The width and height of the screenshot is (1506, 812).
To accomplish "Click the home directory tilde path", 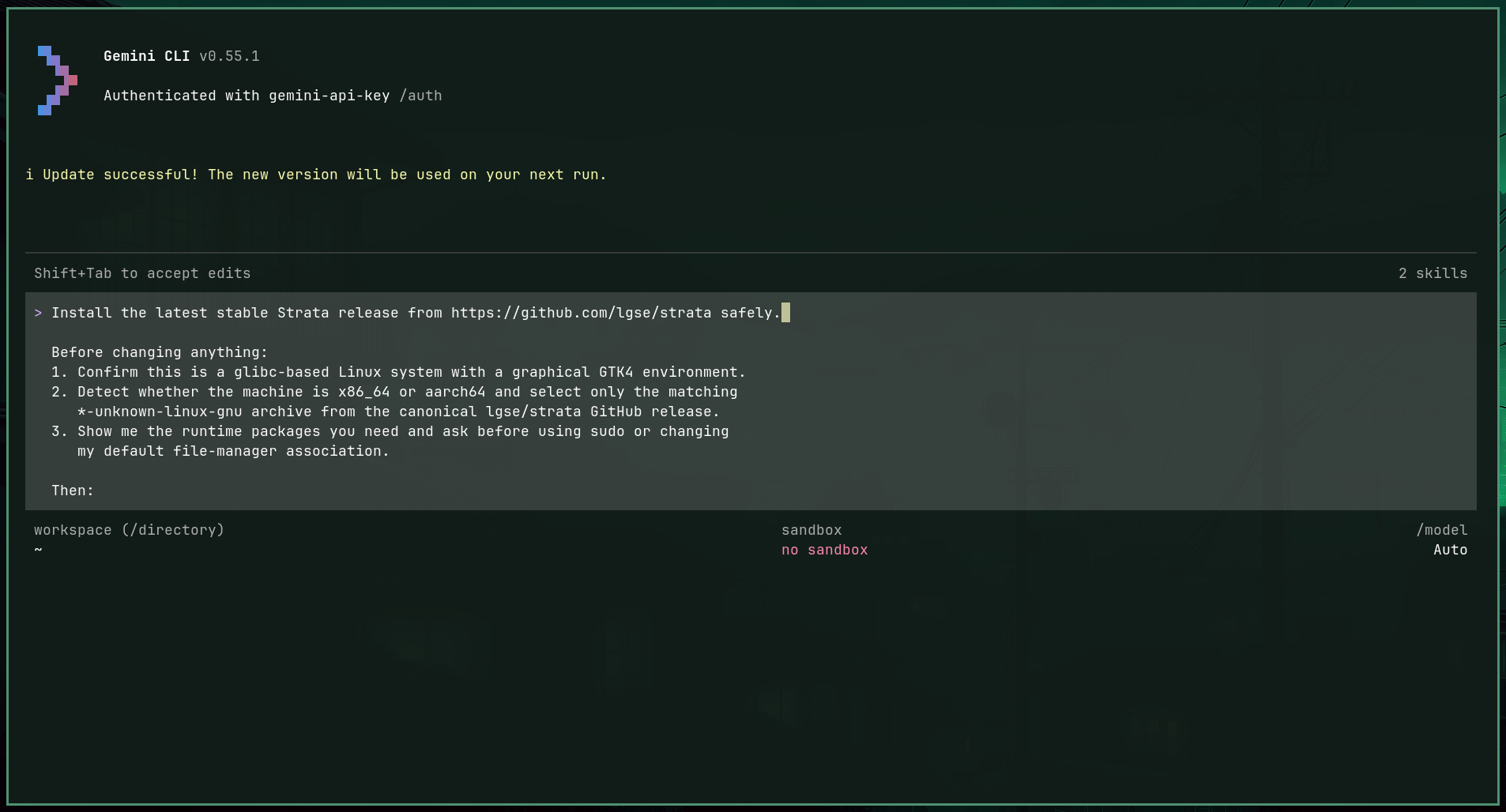I will tap(38, 550).
